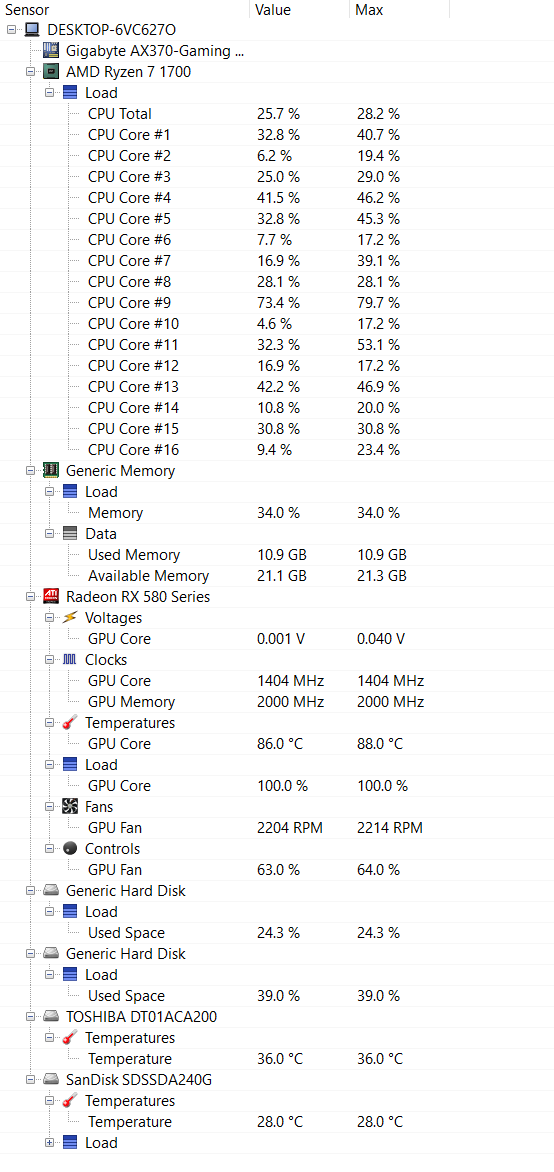Click the Radeon RX 580 ATI icon
The image size is (554, 1172).
(x=51, y=596)
